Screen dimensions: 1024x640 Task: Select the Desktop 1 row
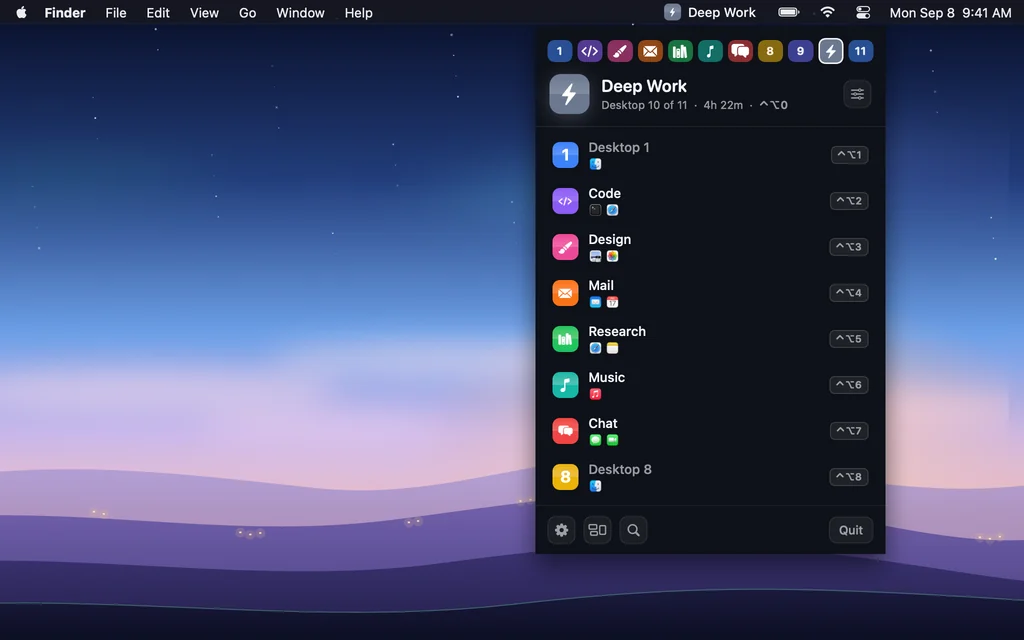pos(711,155)
